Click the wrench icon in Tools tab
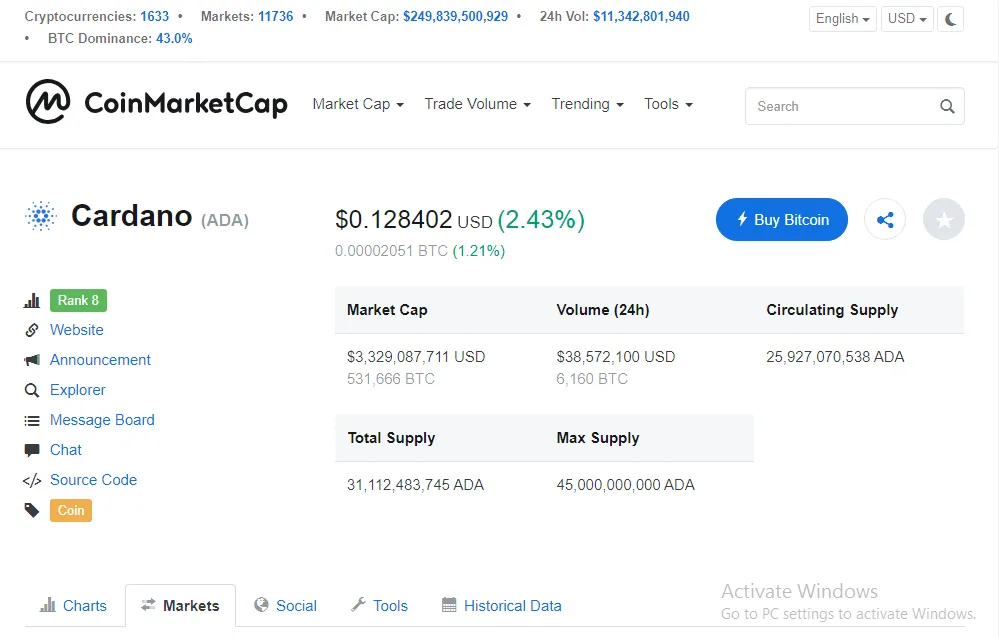This screenshot has height=637, width=999. click(359, 605)
